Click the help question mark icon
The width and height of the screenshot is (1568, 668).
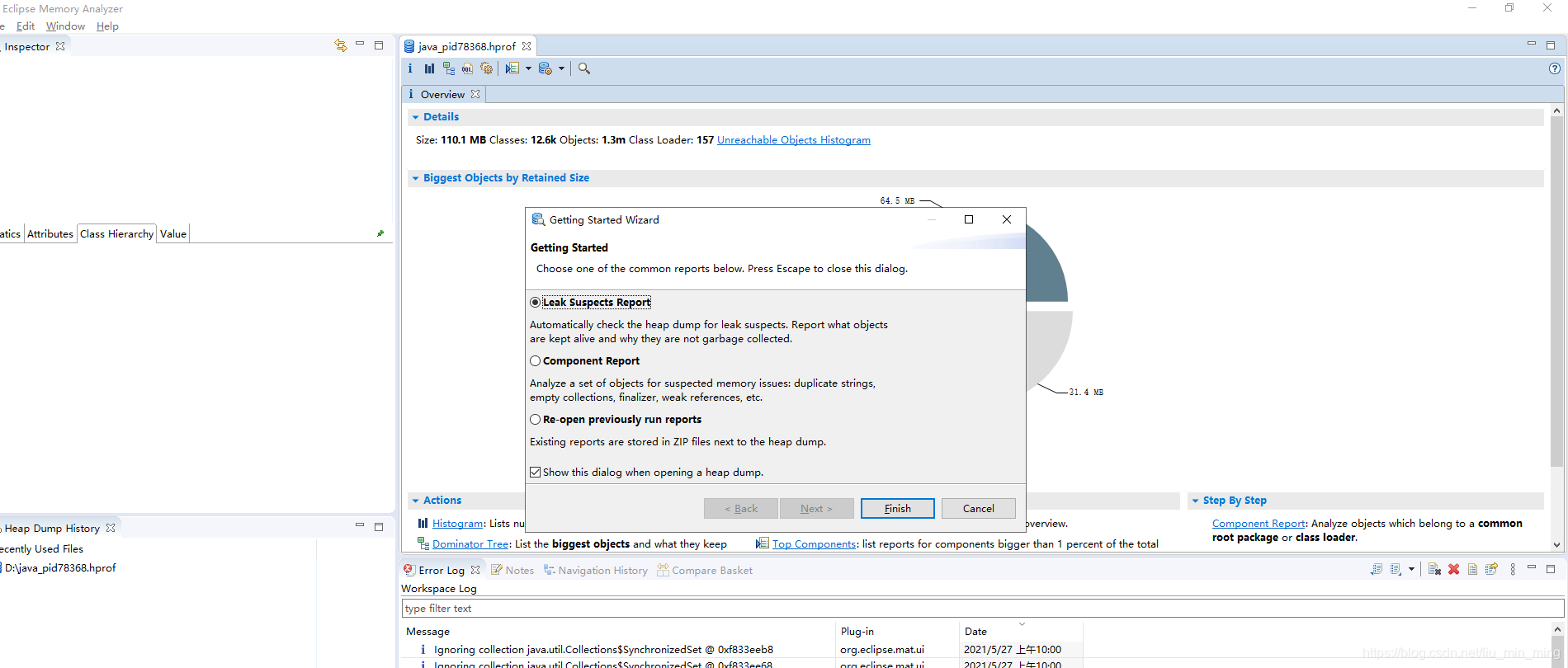tap(1555, 68)
